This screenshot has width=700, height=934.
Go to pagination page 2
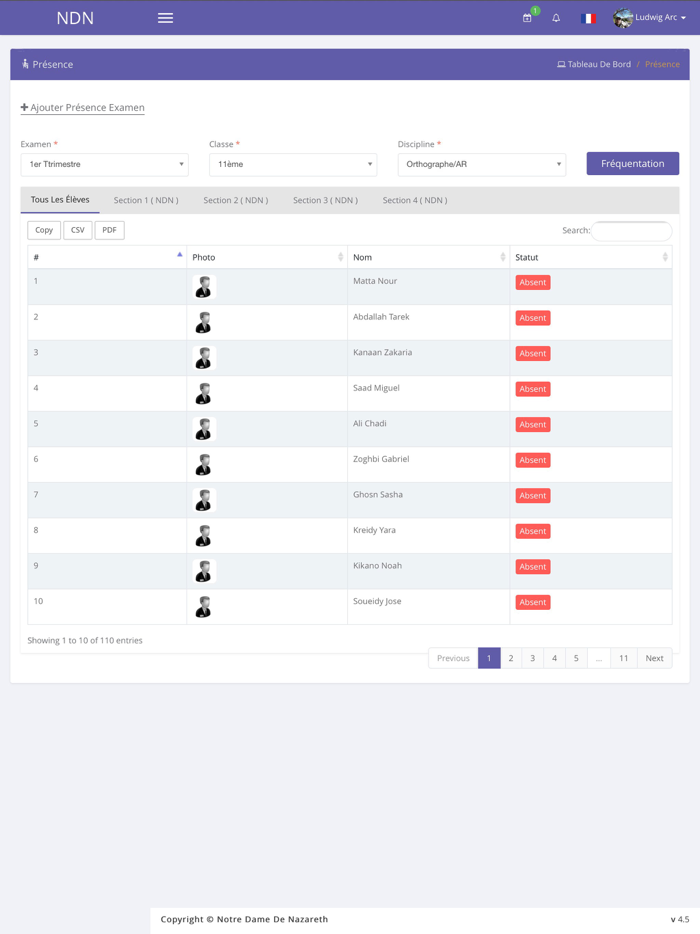511,658
